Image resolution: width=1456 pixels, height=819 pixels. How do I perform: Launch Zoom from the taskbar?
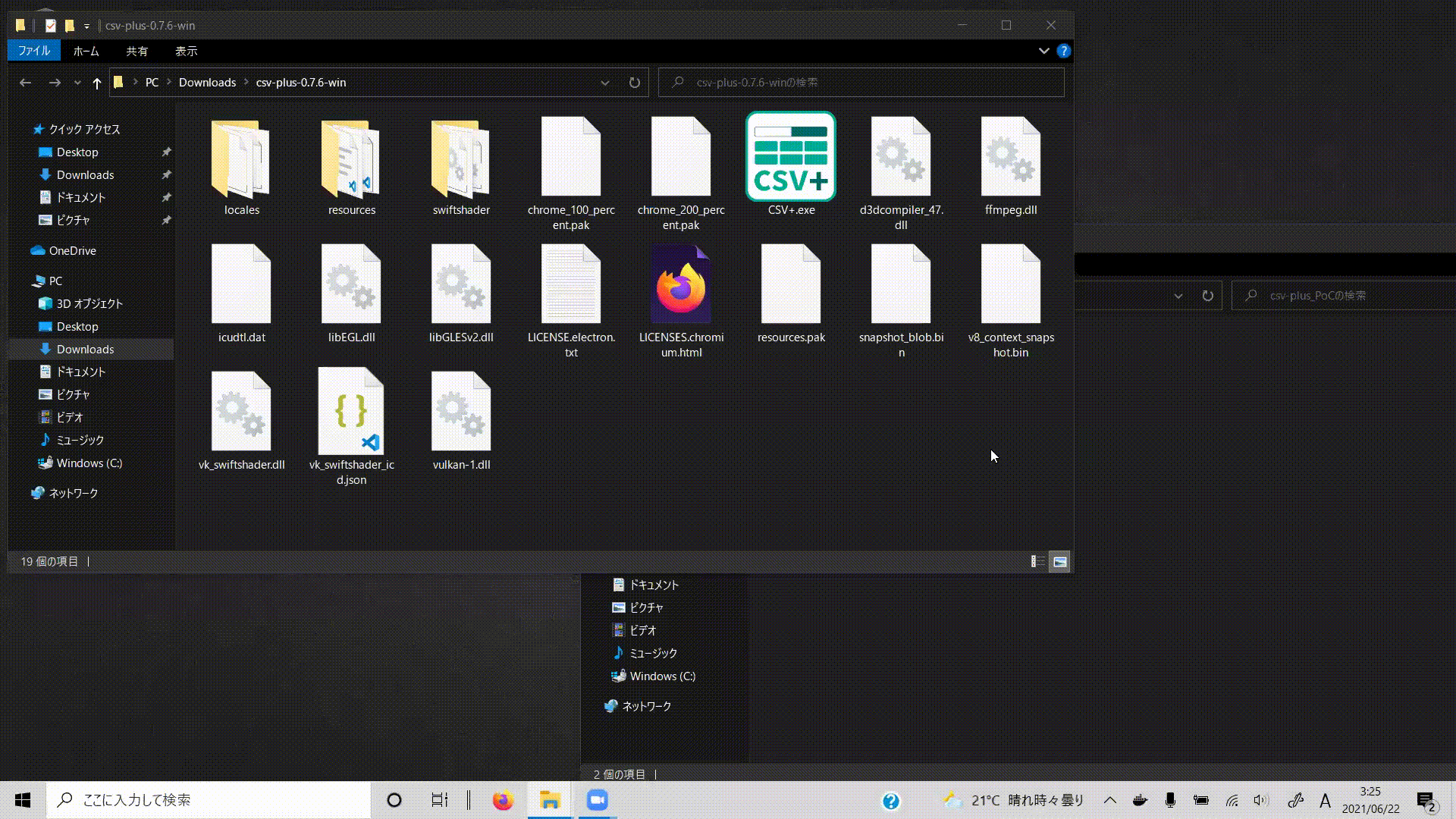[598, 800]
